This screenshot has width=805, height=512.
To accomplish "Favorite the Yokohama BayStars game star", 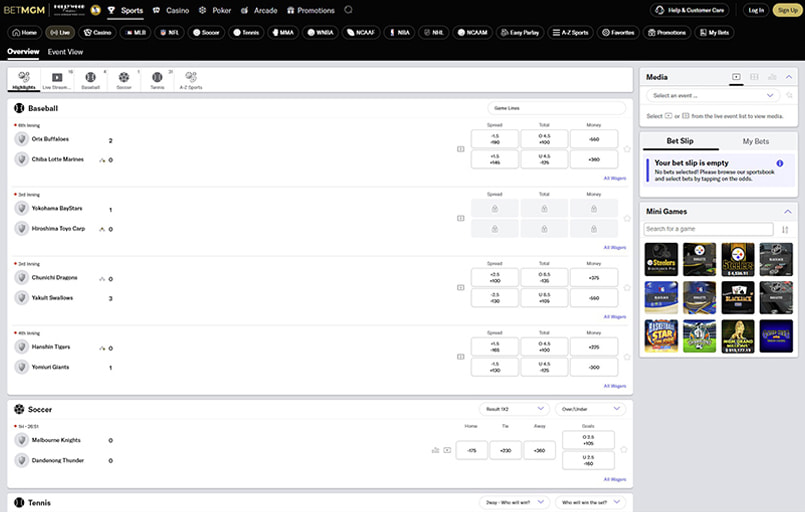I will tap(627, 218).
